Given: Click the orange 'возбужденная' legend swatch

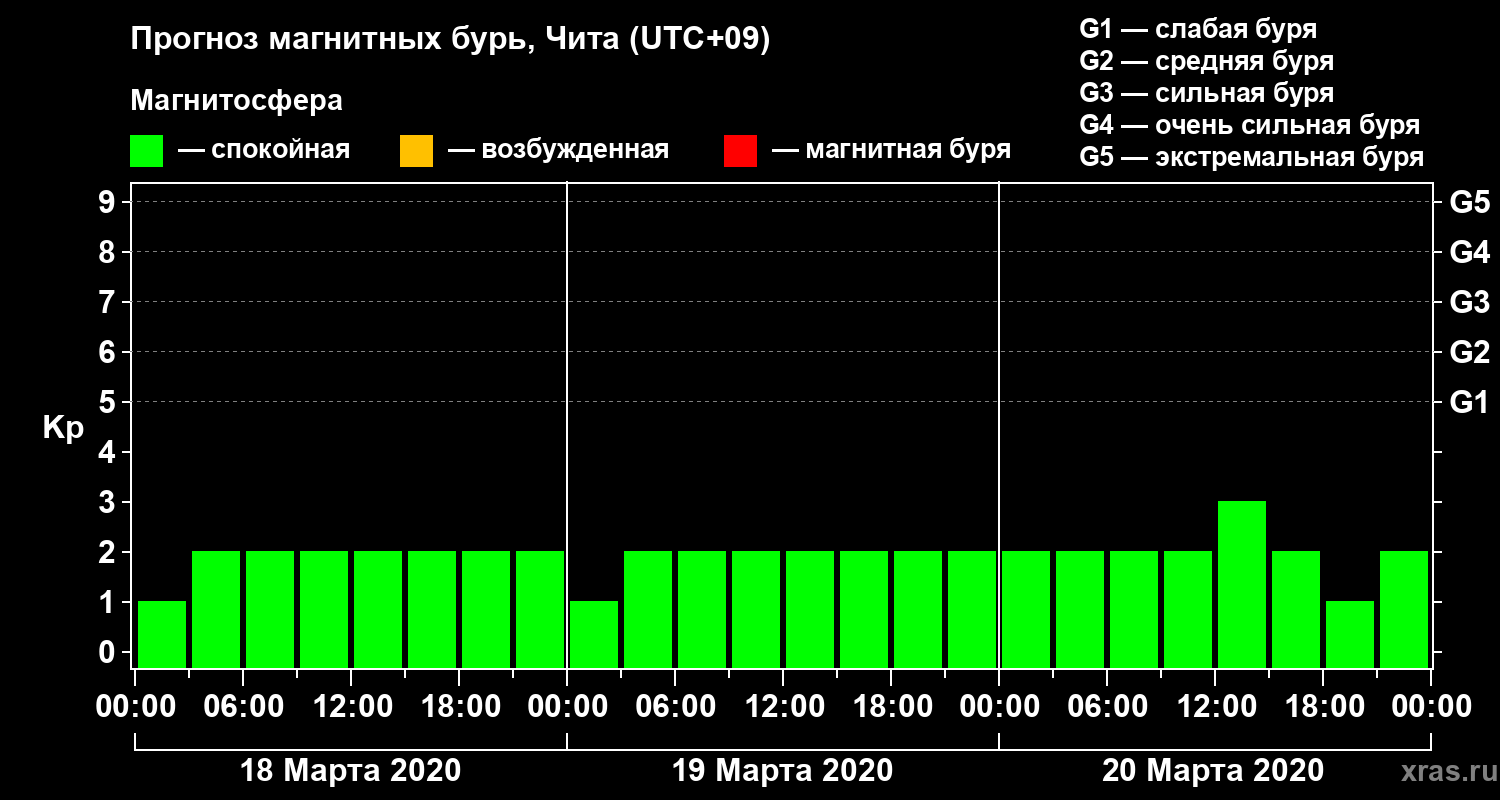Looking at the screenshot, I should click(x=416, y=150).
